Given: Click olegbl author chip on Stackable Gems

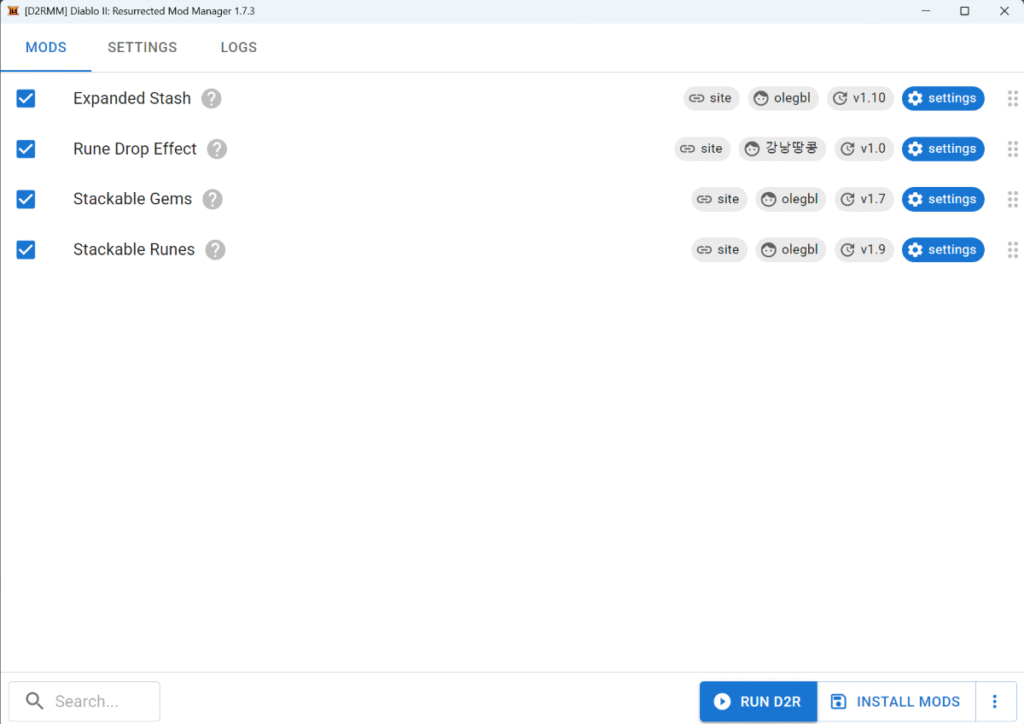Looking at the screenshot, I should [790, 199].
